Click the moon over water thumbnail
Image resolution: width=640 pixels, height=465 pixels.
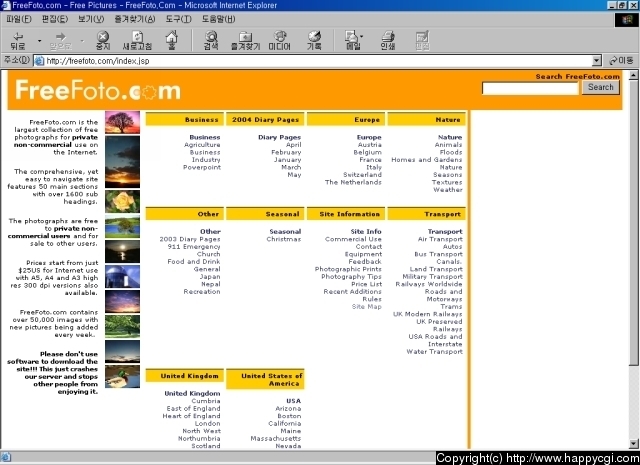point(122,251)
